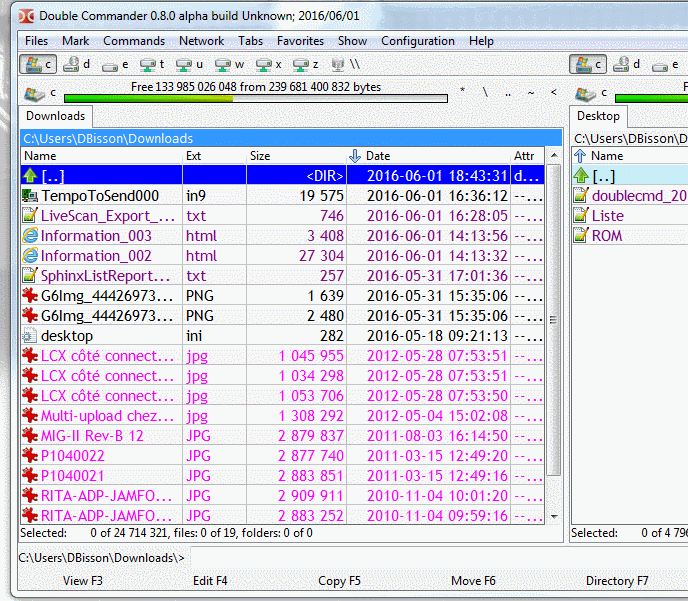Go to home with ~ button
Image resolution: width=688 pixels, height=601 pixels.
pos(531,92)
